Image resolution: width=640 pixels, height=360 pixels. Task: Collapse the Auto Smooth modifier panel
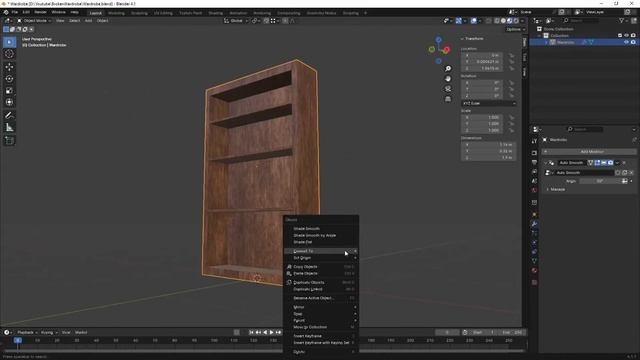click(x=546, y=162)
